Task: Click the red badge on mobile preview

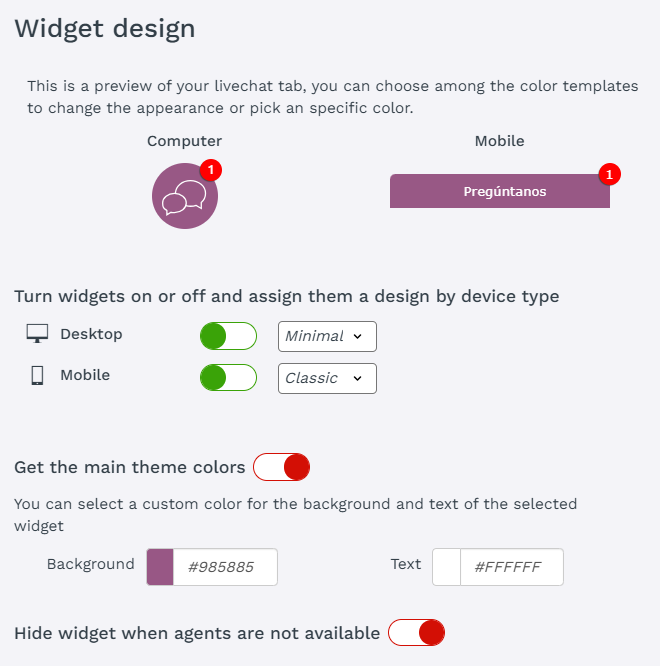Action: pos(610,174)
